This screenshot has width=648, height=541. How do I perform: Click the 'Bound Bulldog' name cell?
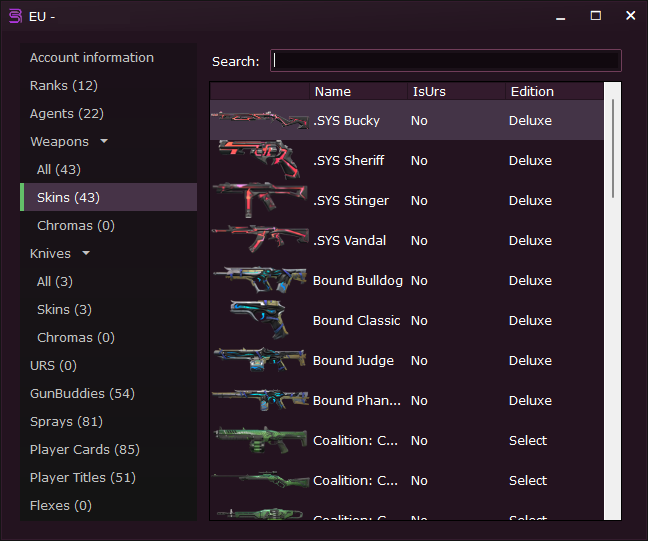pyautogui.click(x=357, y=281)
